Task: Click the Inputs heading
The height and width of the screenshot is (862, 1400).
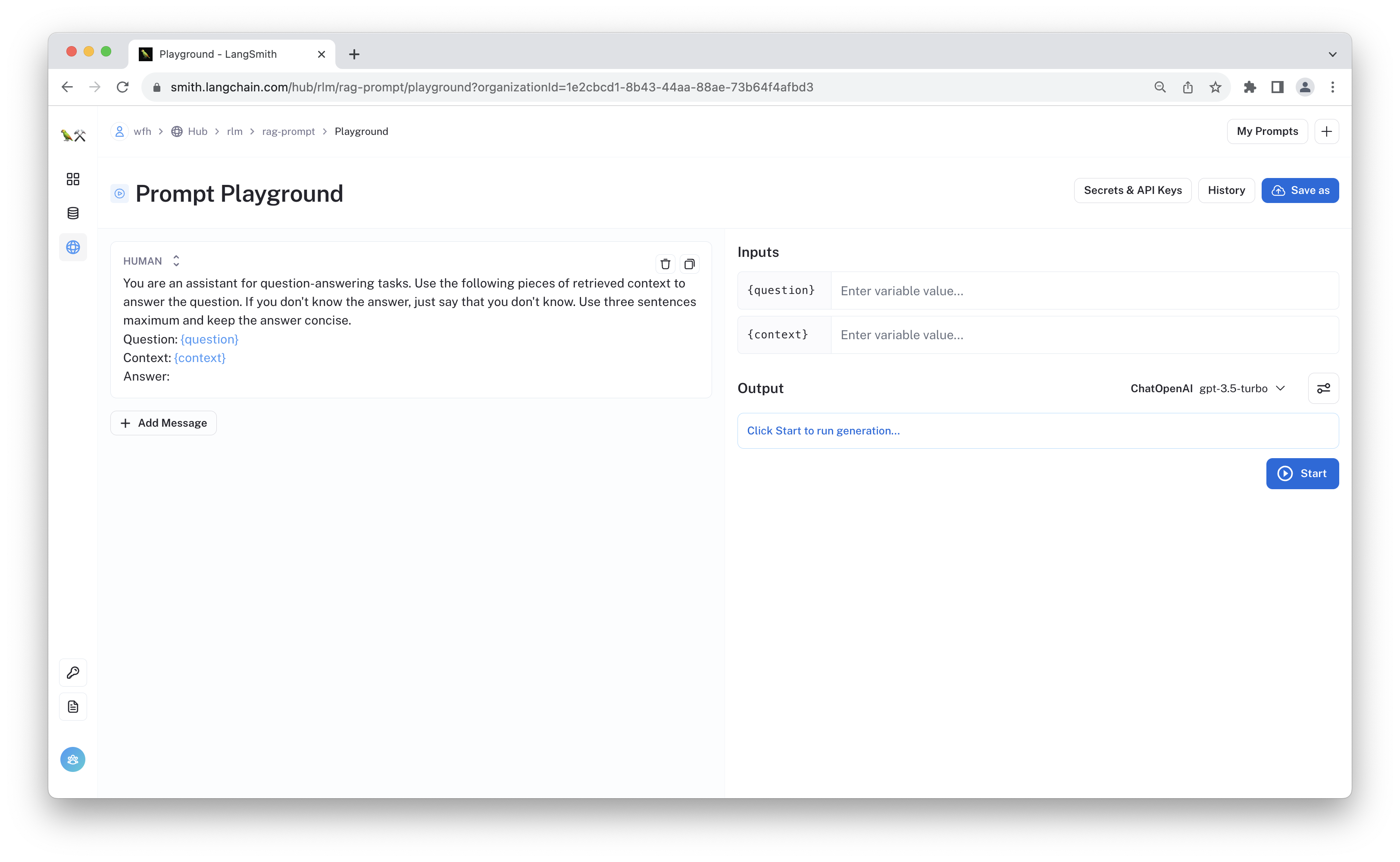Action: click(758, 252)
